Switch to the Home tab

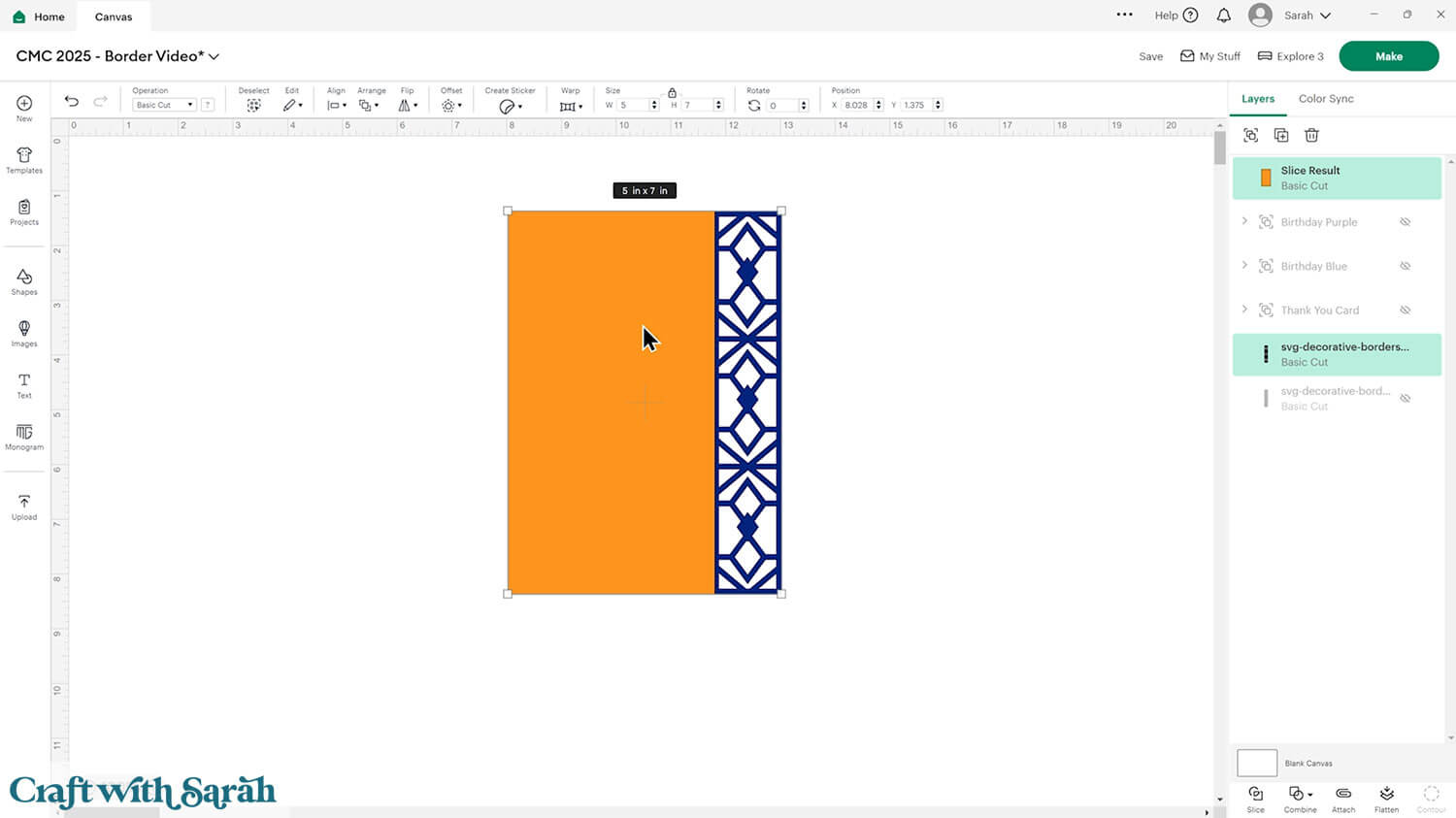coord(39,16)
